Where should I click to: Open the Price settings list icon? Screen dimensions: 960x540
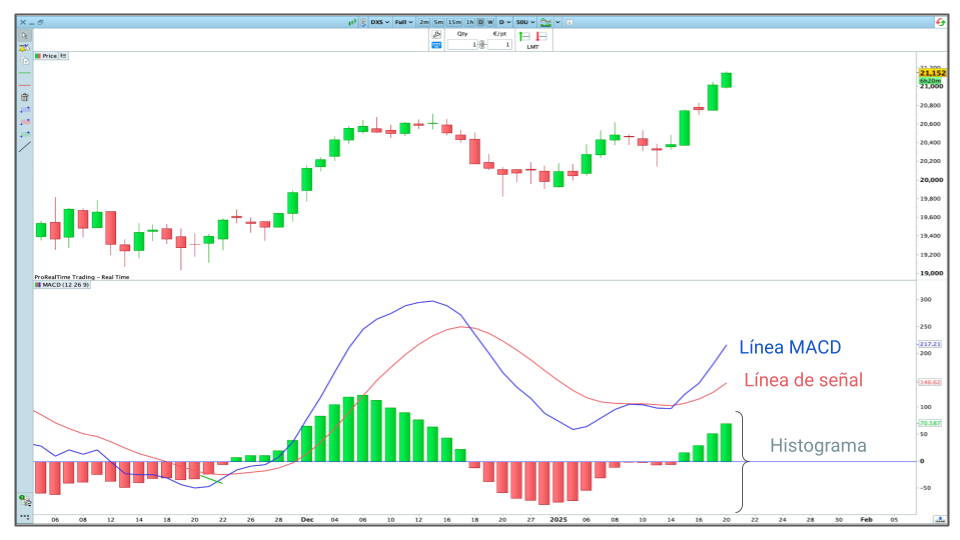click(x=64, y=56)
